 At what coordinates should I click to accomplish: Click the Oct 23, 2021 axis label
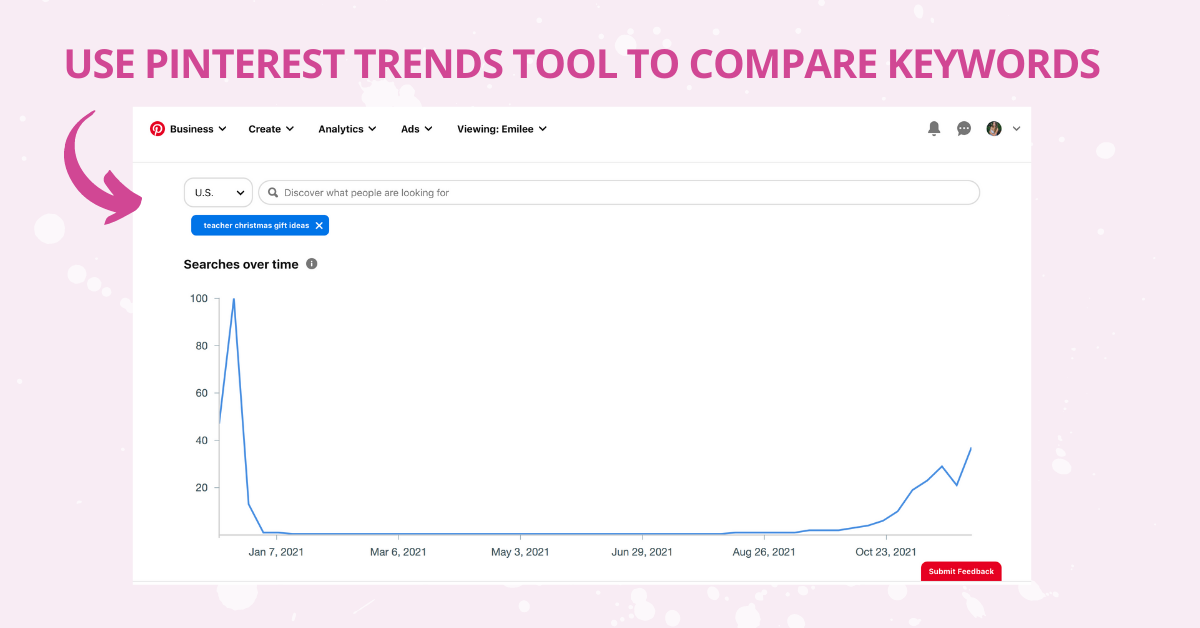pos(886,551)
